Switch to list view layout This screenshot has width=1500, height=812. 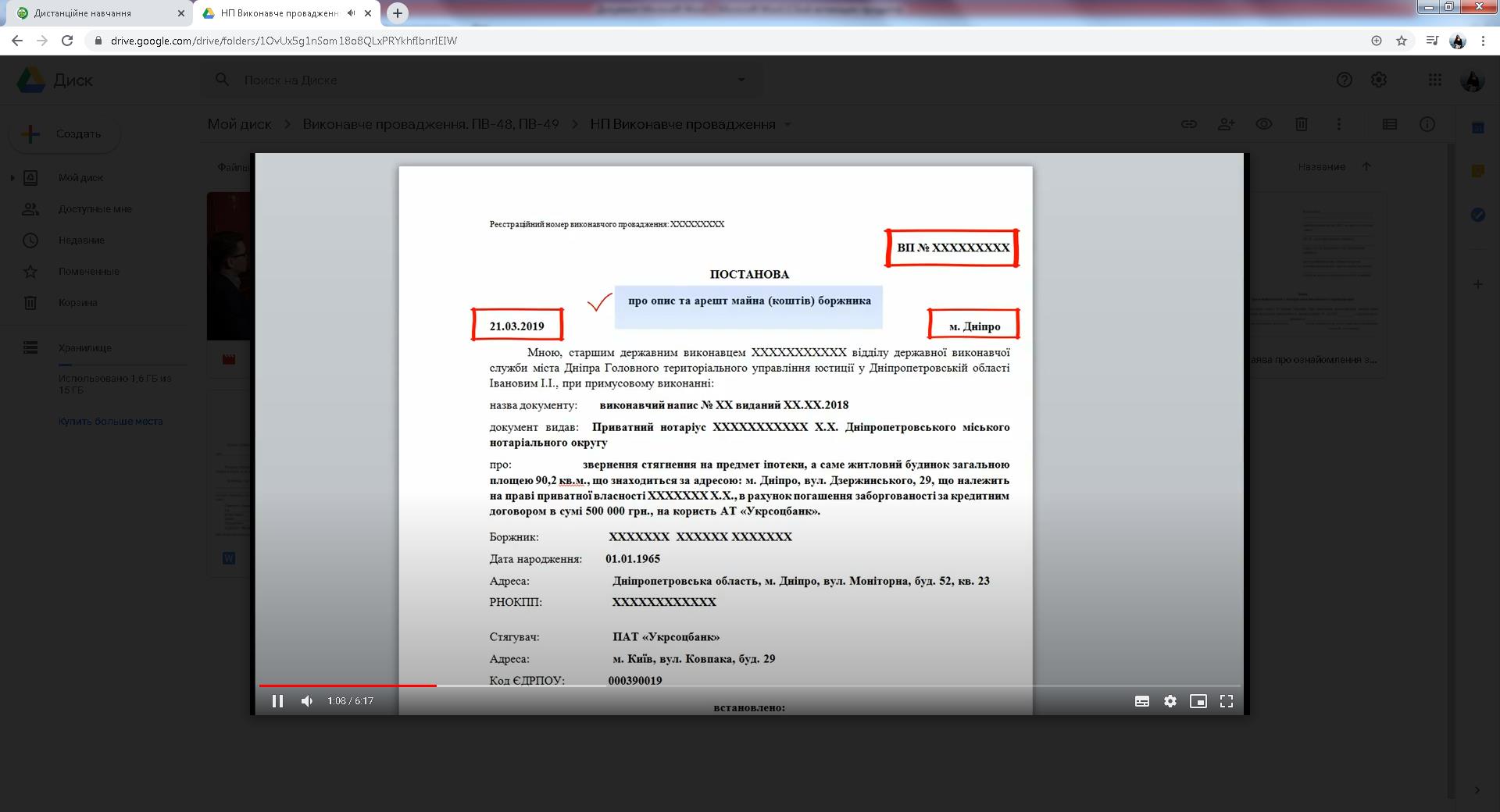[x=1389, y=124]
